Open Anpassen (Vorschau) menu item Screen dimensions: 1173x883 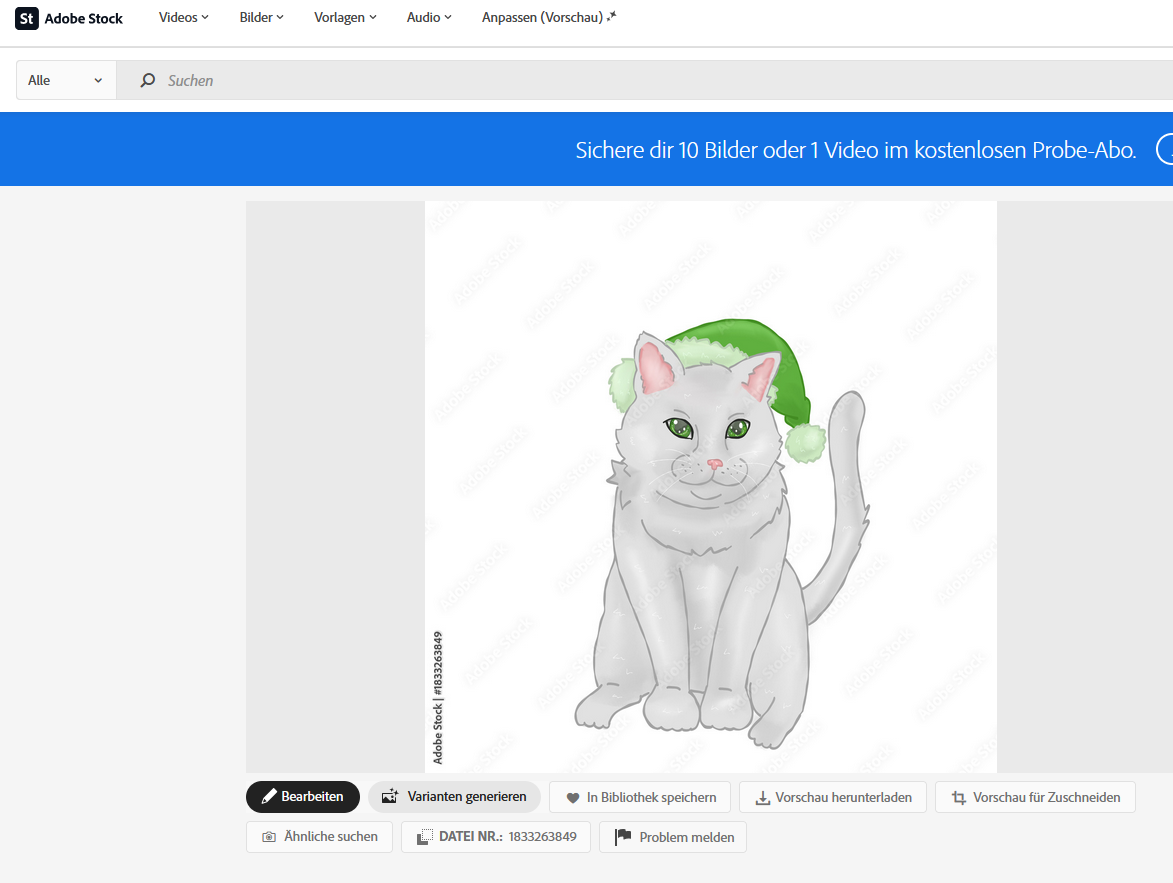(x=549, y=17)
